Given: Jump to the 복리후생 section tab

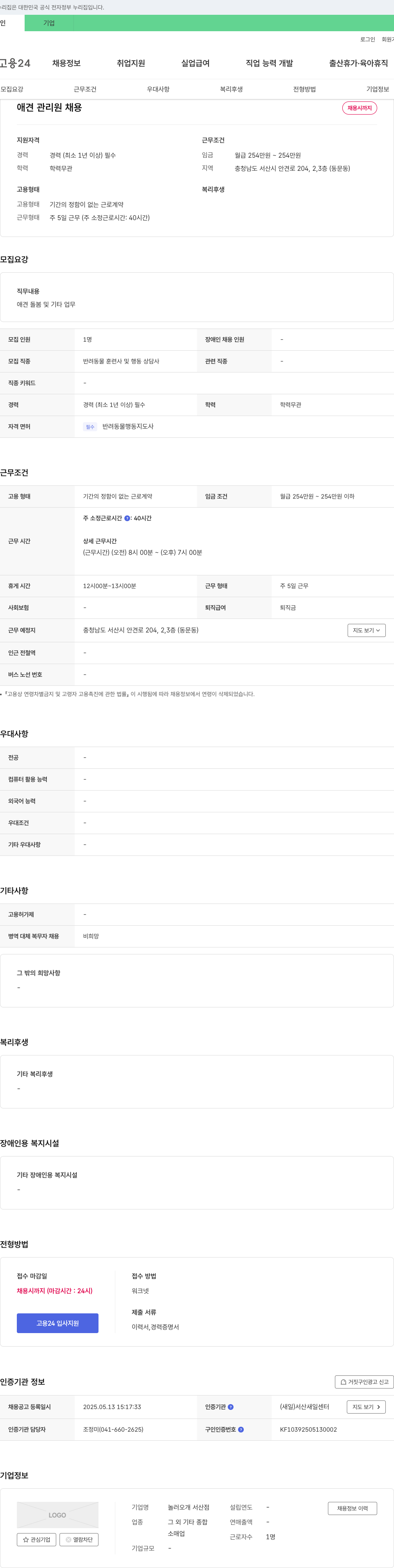Looking at the screenshot, I should point(231,89).
